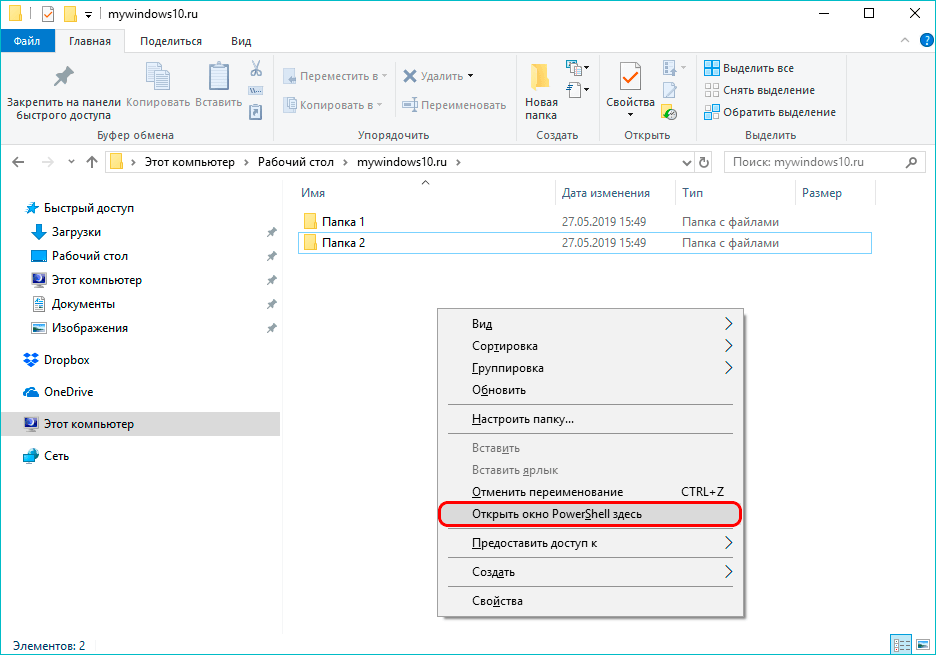Switch to details view icon in status bar
The width and height of the screenshot is (936, 655).
coord(900,645)
